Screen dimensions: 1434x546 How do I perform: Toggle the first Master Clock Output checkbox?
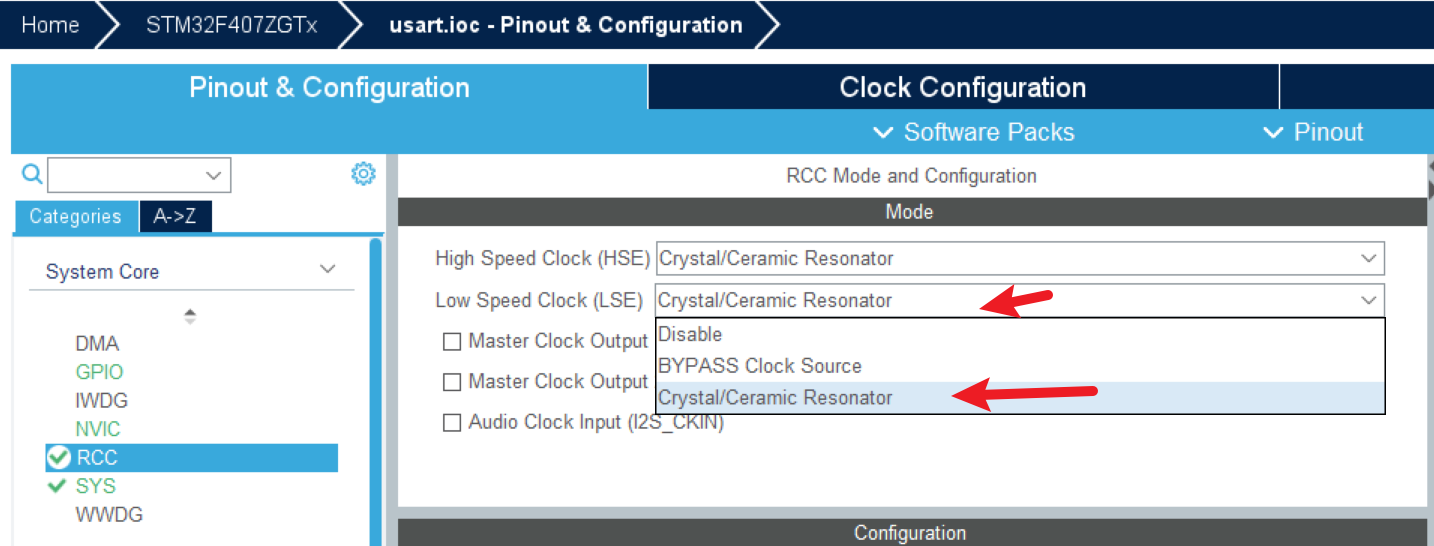pyautogui.click(x=452, y=341)
